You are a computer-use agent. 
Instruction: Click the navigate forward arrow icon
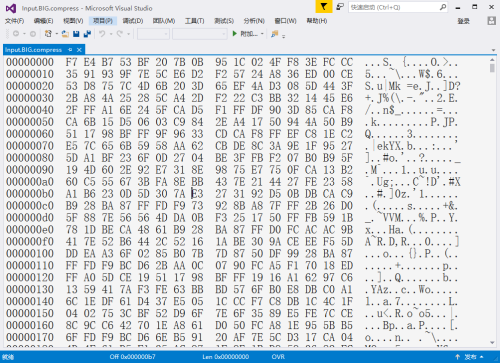[x=33, y=34]
